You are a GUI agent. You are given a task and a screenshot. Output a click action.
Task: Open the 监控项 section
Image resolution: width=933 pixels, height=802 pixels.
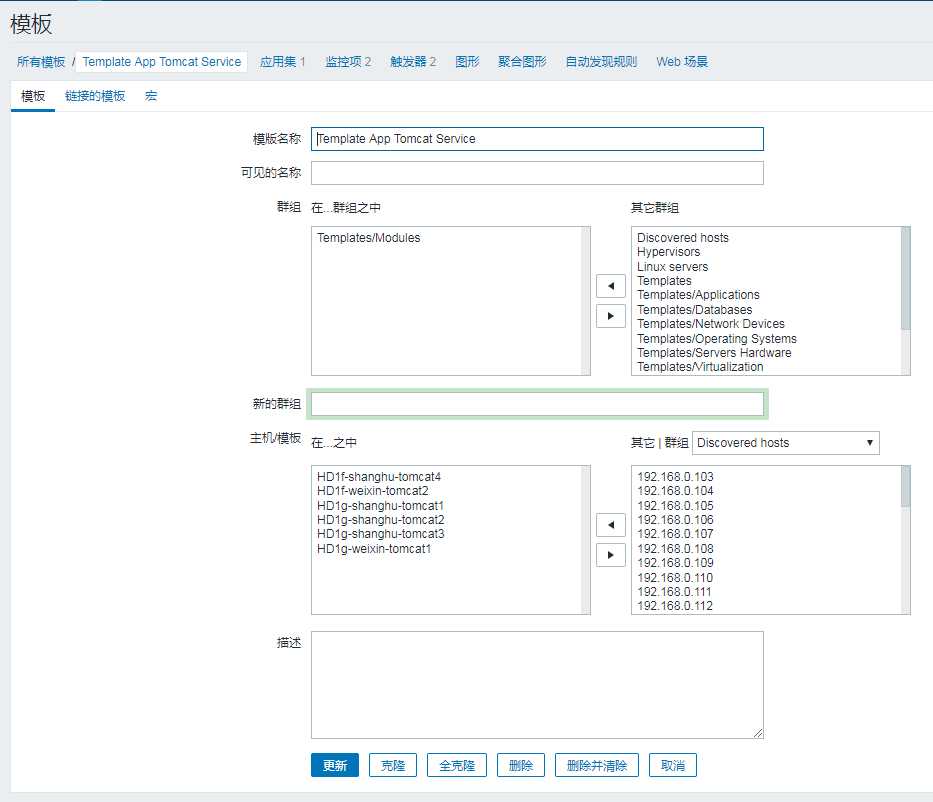pyautogui.click(x=348, y=62)
